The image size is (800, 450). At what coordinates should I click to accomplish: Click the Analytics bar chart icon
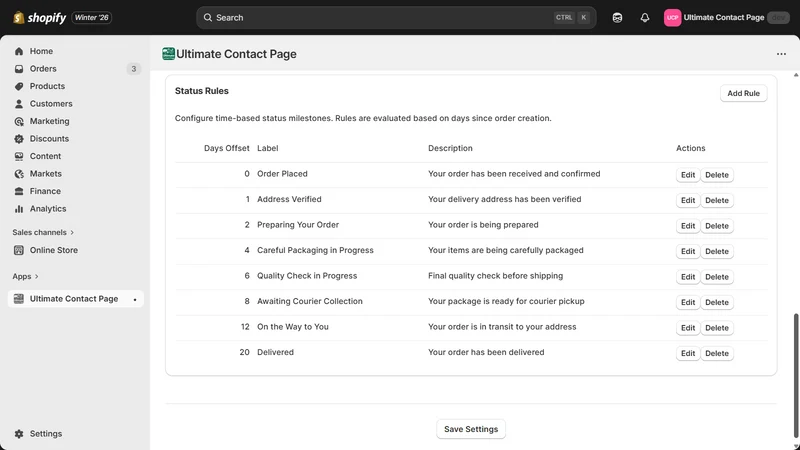(x=19, y=209)
